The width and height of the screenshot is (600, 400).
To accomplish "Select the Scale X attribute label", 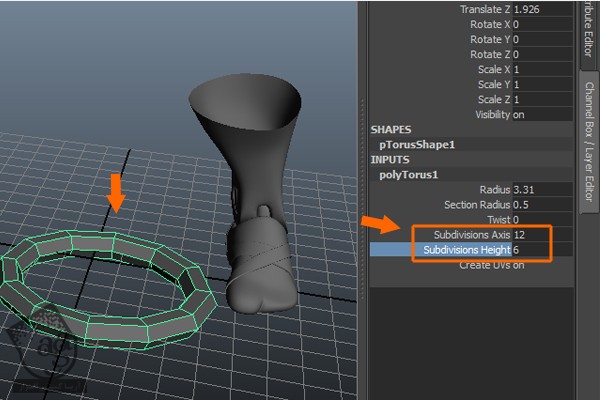I will [x=494, y=69].
